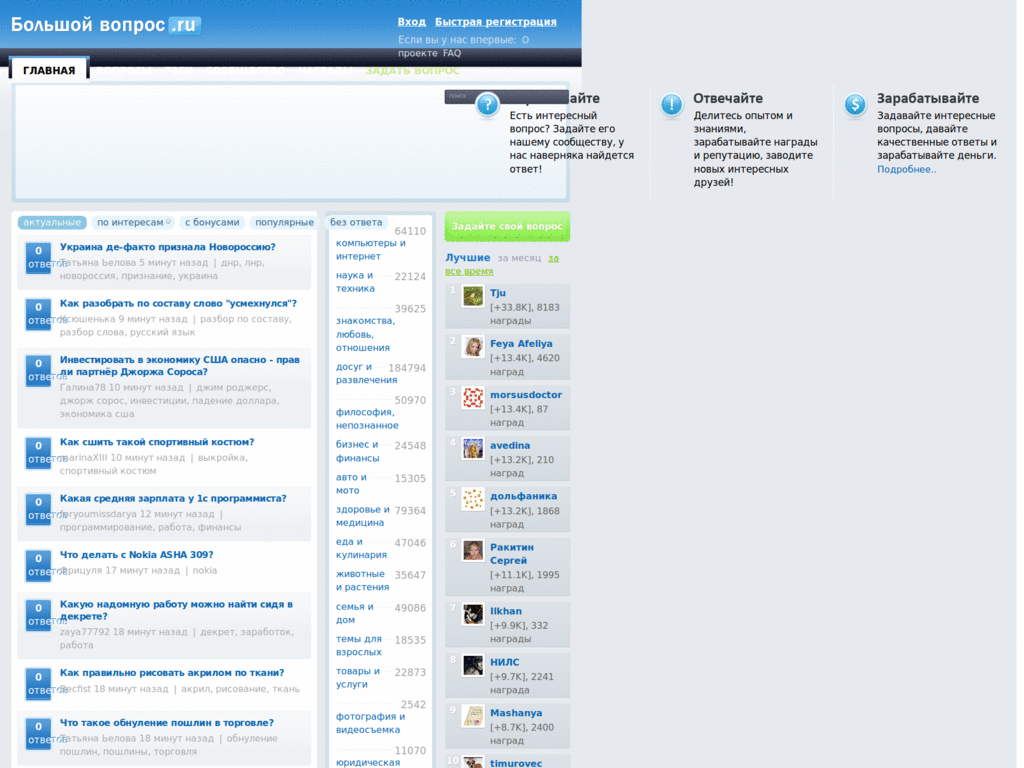
Task: Open category товары и услуги
Action: point(357,677)
